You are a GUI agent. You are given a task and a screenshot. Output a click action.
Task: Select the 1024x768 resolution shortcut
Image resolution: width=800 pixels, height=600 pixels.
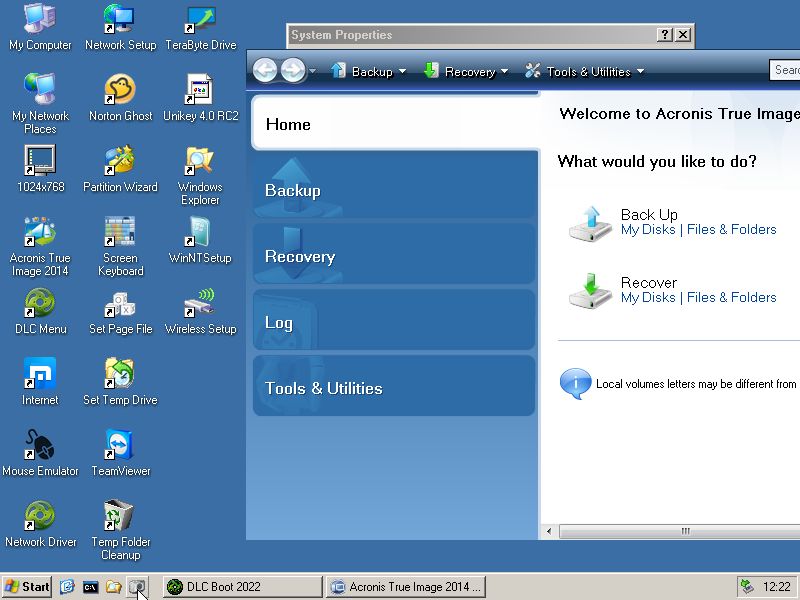(x=40, y=168)
